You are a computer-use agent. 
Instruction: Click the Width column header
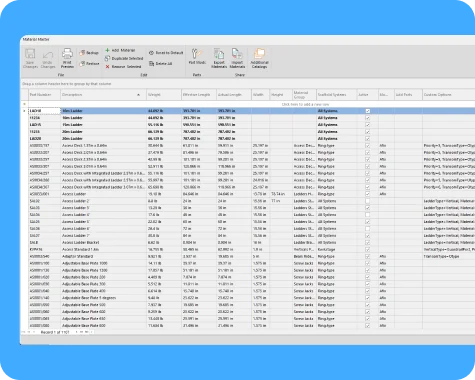tap(260, 95)
